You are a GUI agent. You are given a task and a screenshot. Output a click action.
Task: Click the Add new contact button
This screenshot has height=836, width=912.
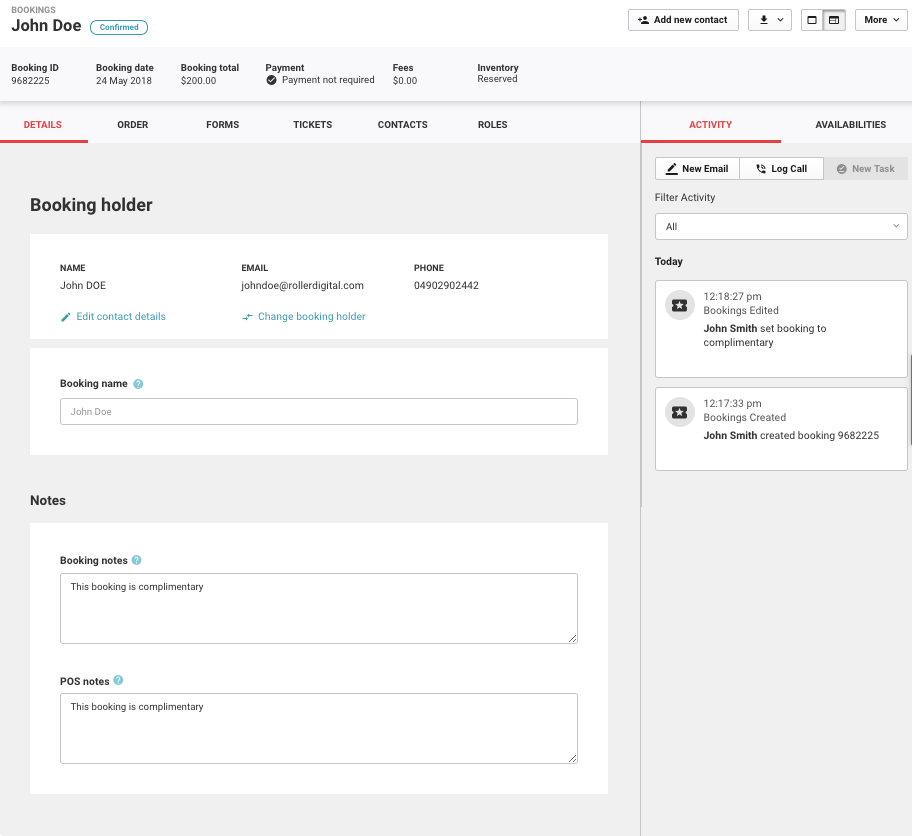(683, 20)
